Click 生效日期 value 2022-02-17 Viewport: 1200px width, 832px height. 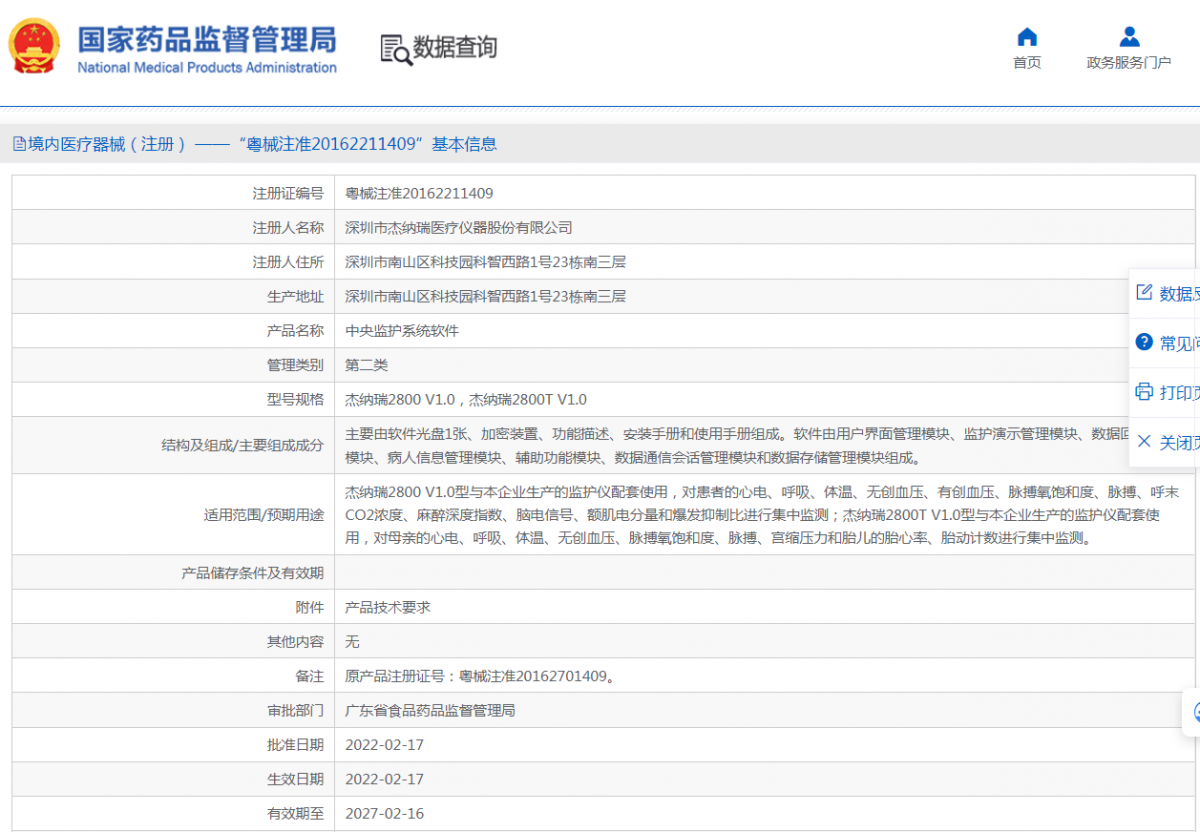point(384,779)
